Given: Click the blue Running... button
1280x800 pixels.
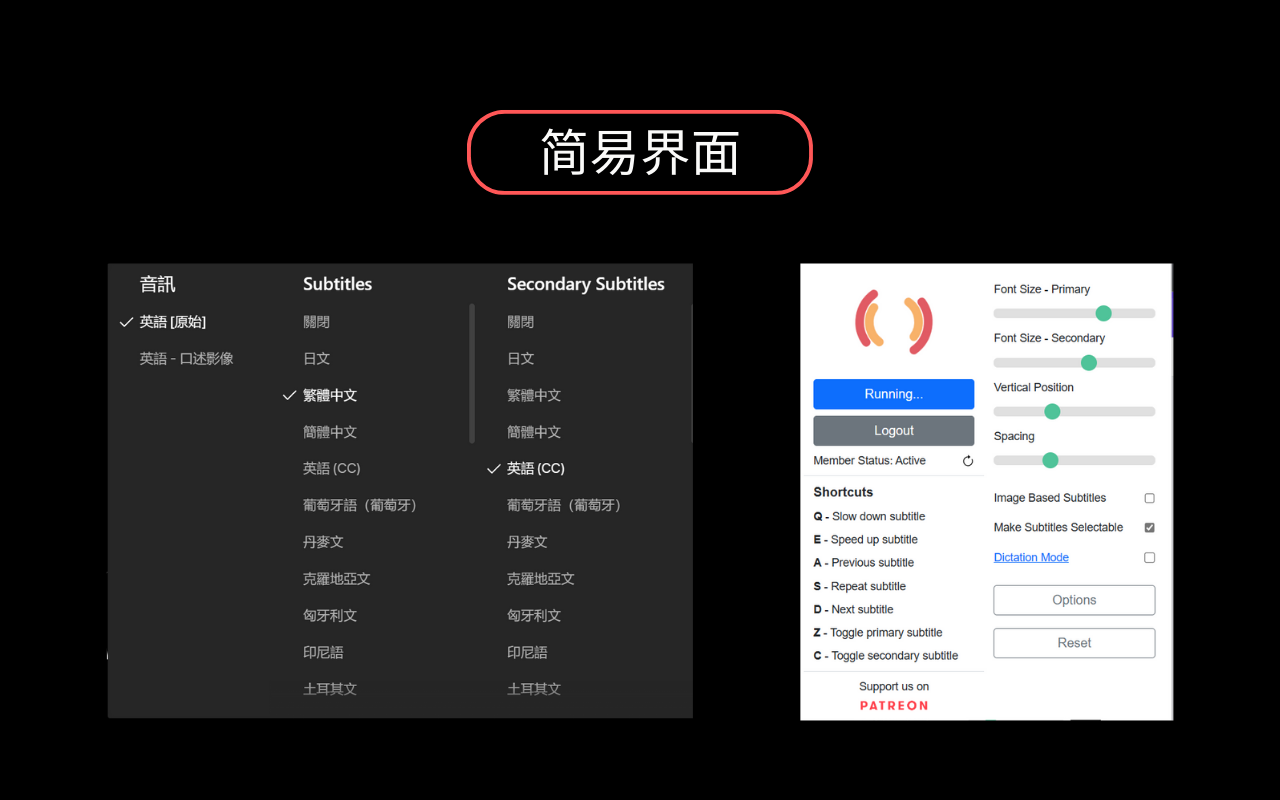Looking at the screenshot, I should click(x=894, y=394).
